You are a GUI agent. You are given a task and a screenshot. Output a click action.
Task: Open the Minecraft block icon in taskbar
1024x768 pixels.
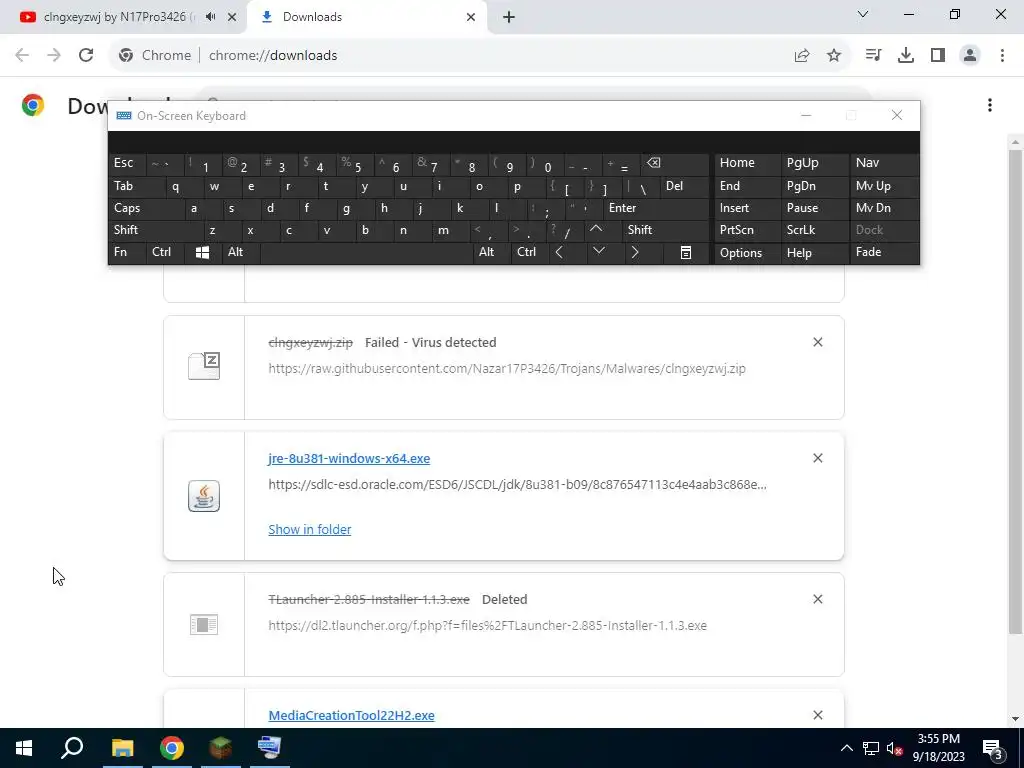point(221,748)
